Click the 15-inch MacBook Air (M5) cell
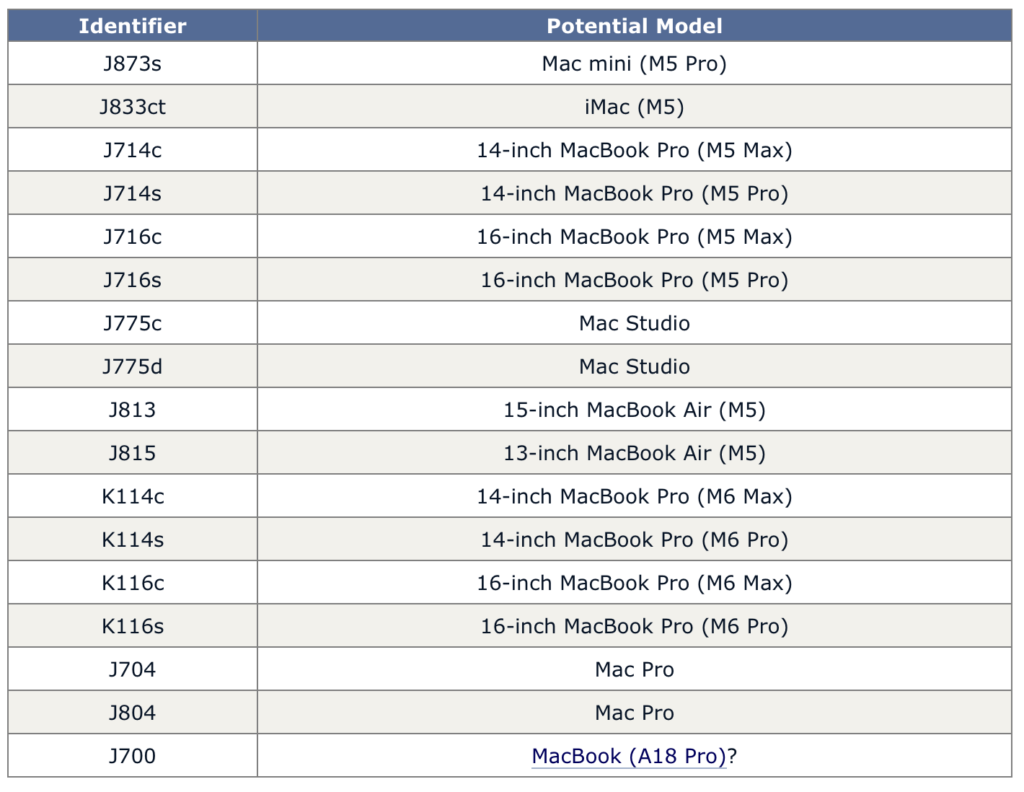Viewport: 1024px width, 792px height. click(634, 410)
